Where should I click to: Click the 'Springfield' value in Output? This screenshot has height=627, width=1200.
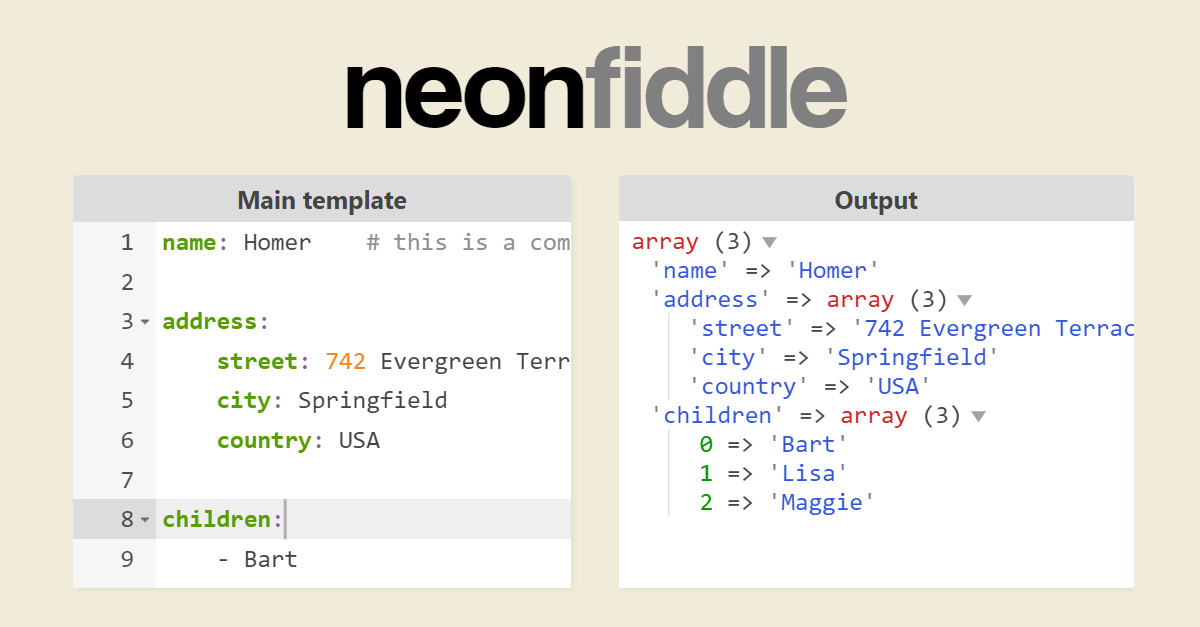[911, 358]
